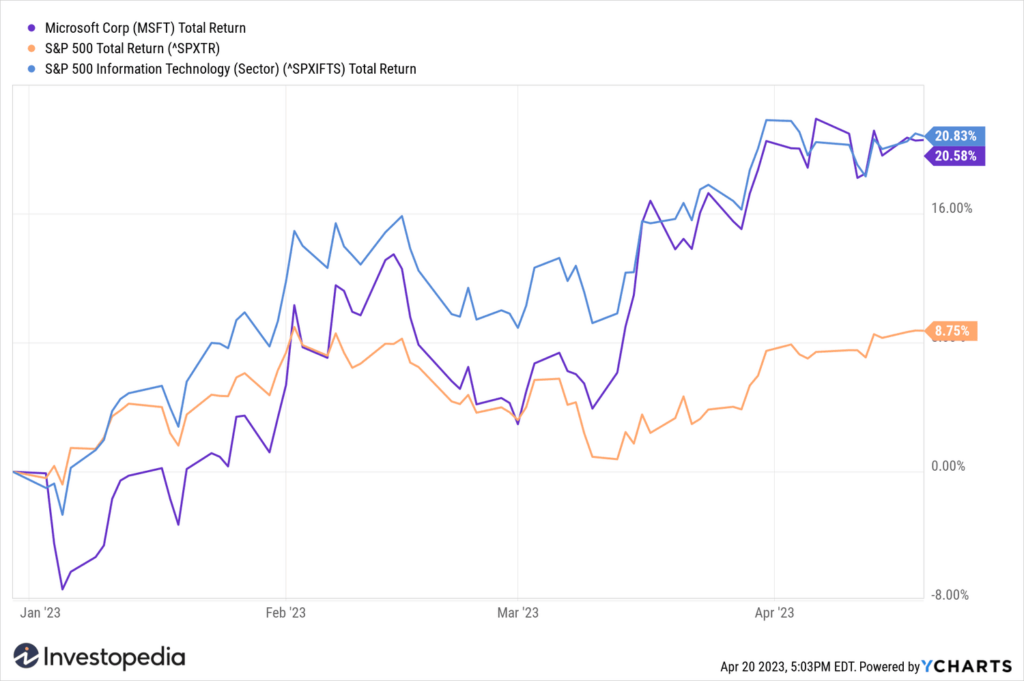
Task: Select the S&P 500 Total Return (^SPXTR) legend label
Action: point(132,48)
